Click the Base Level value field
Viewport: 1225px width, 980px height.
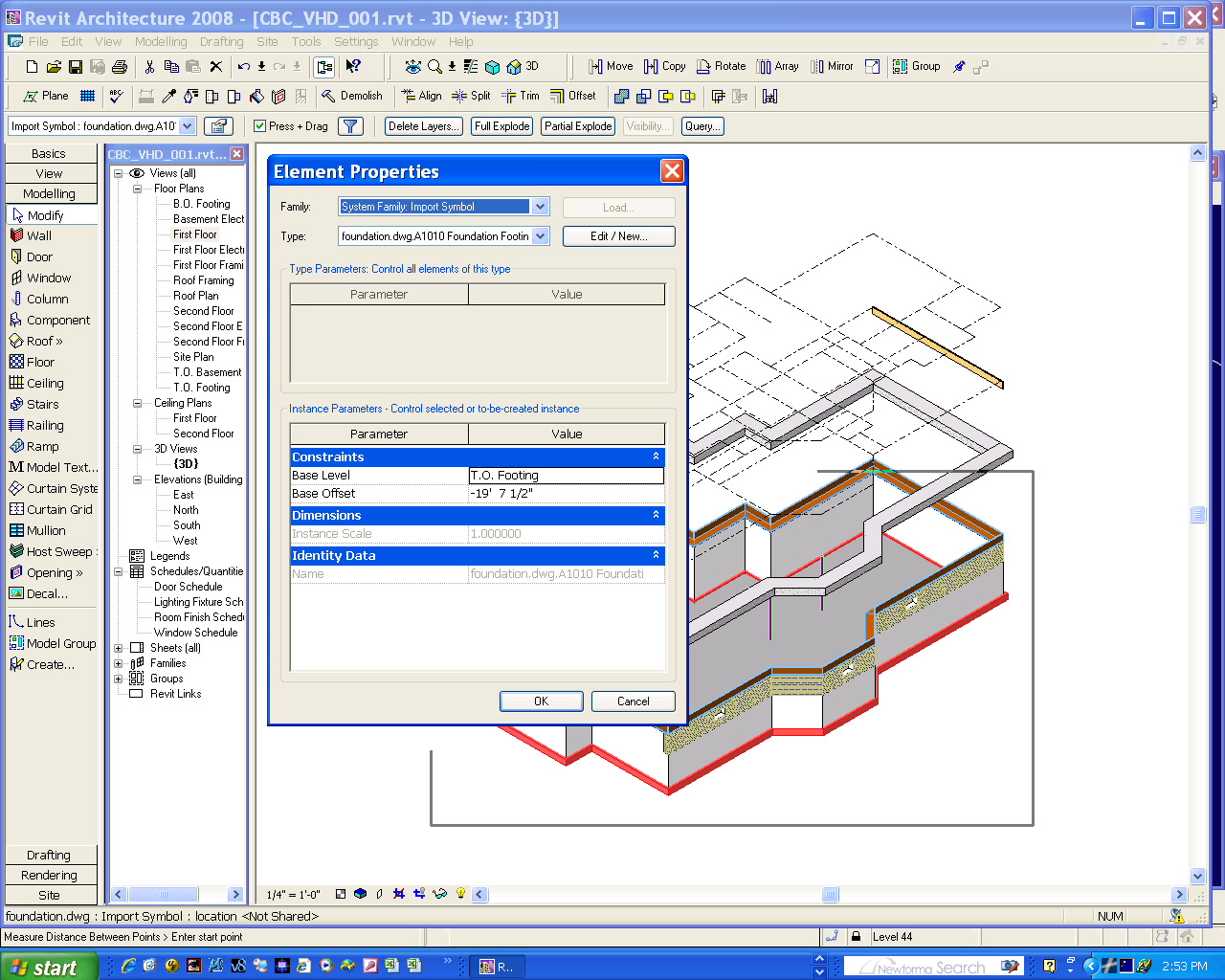566,476
